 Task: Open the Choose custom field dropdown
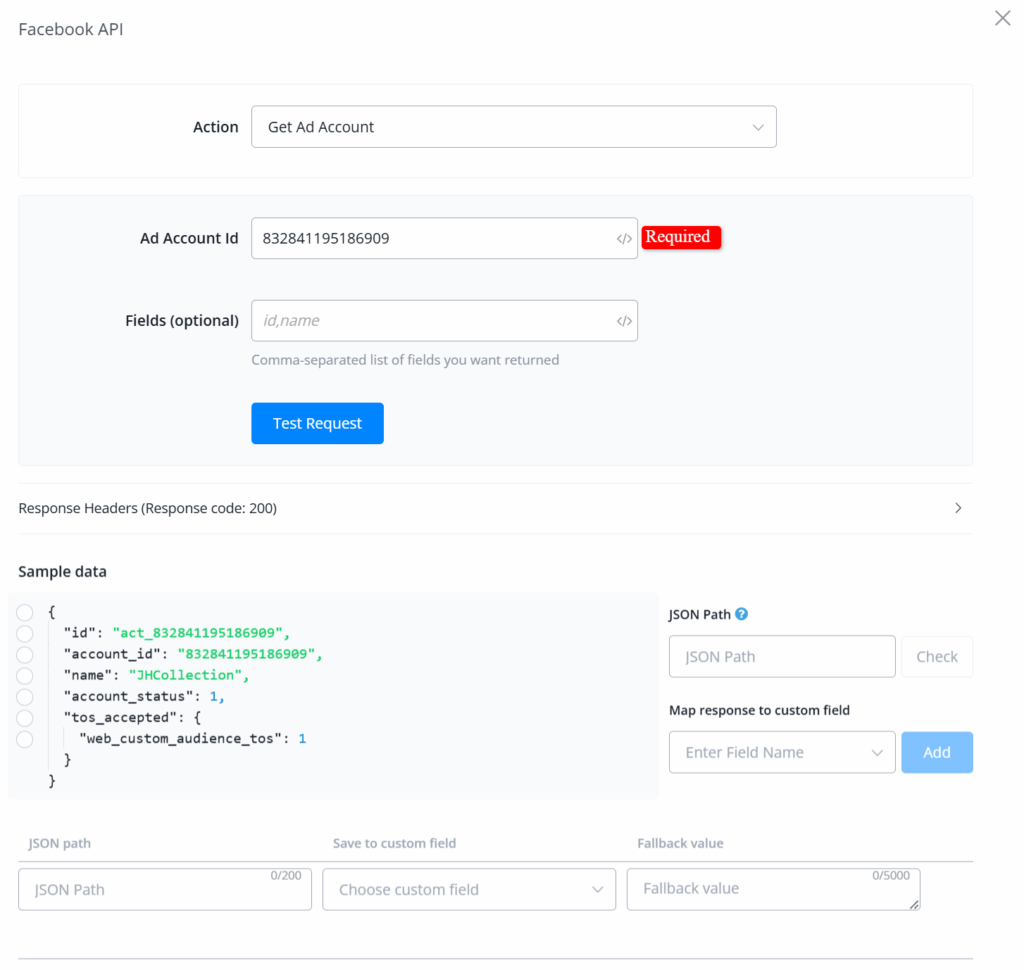click(x=468, y=889)
